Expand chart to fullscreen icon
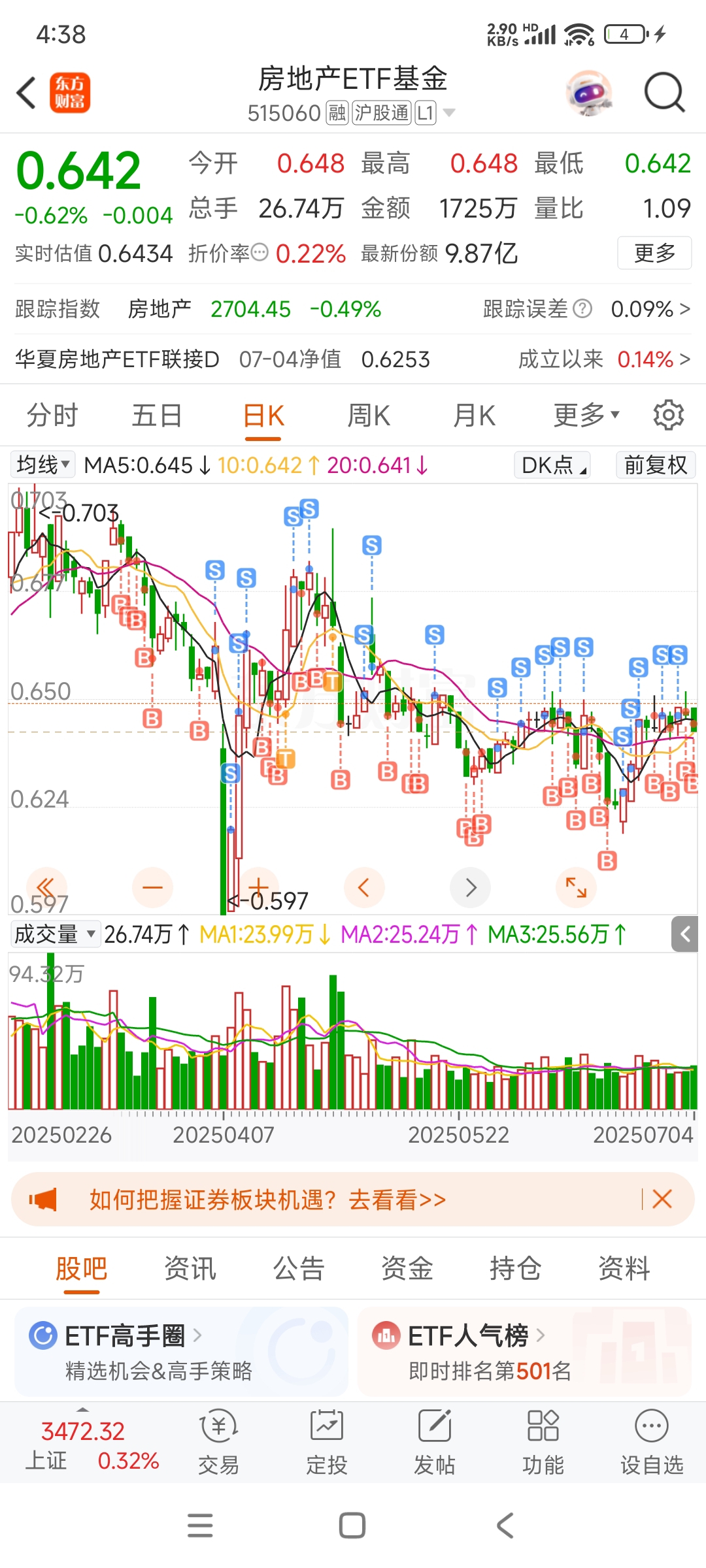 576,887
